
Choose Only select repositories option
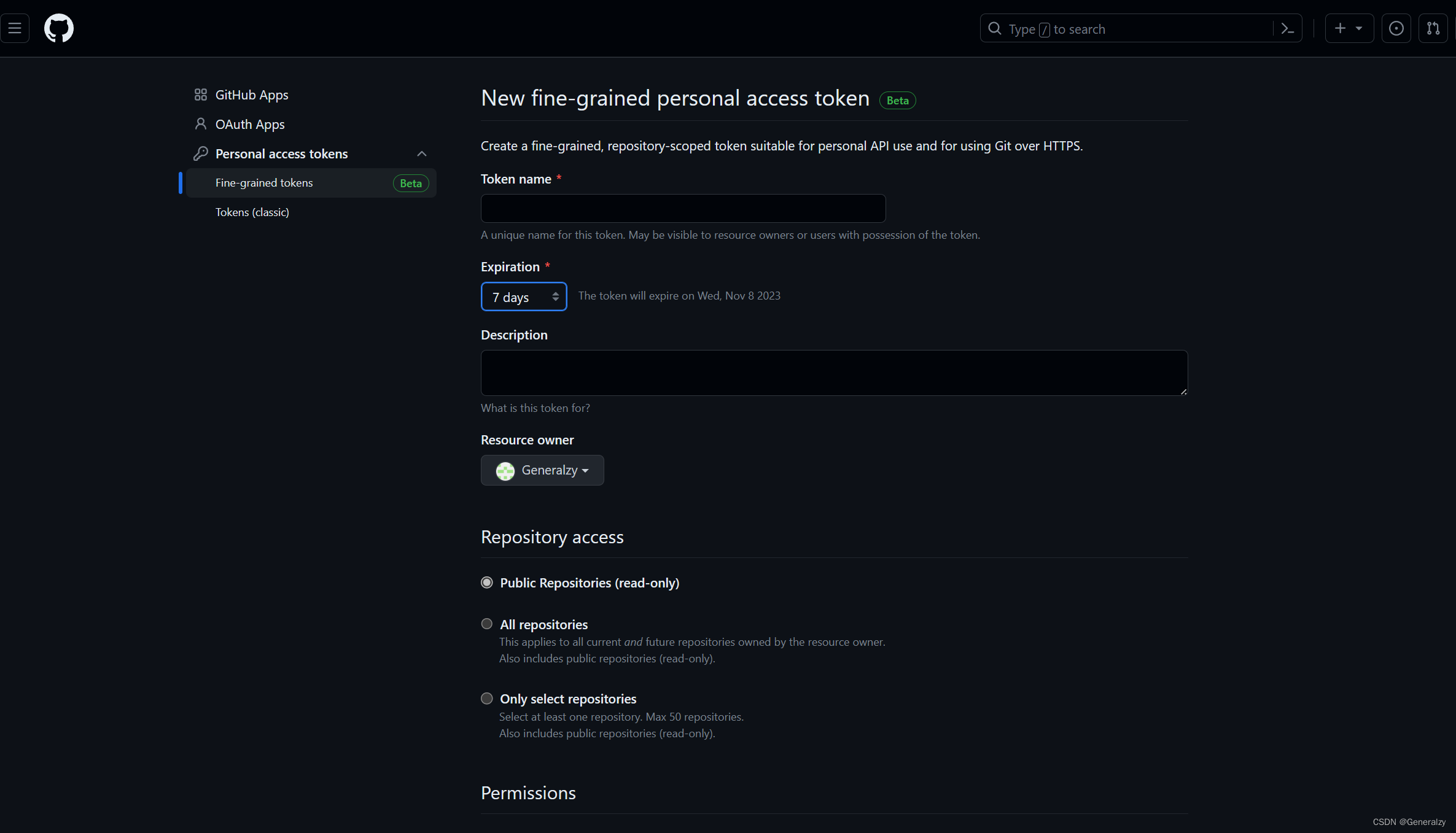pyautogui.click(x=487, y=699)
